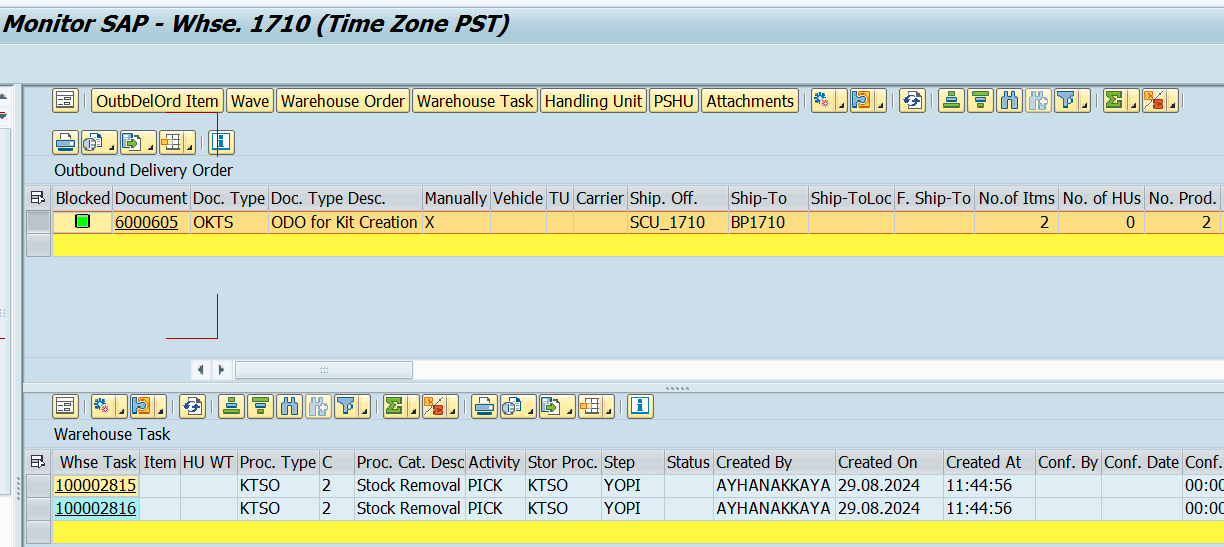This screenshot has height=547, width=1224.
Task: Refresh the Outbound Delivery Order list
Action: tap(912, 101)
